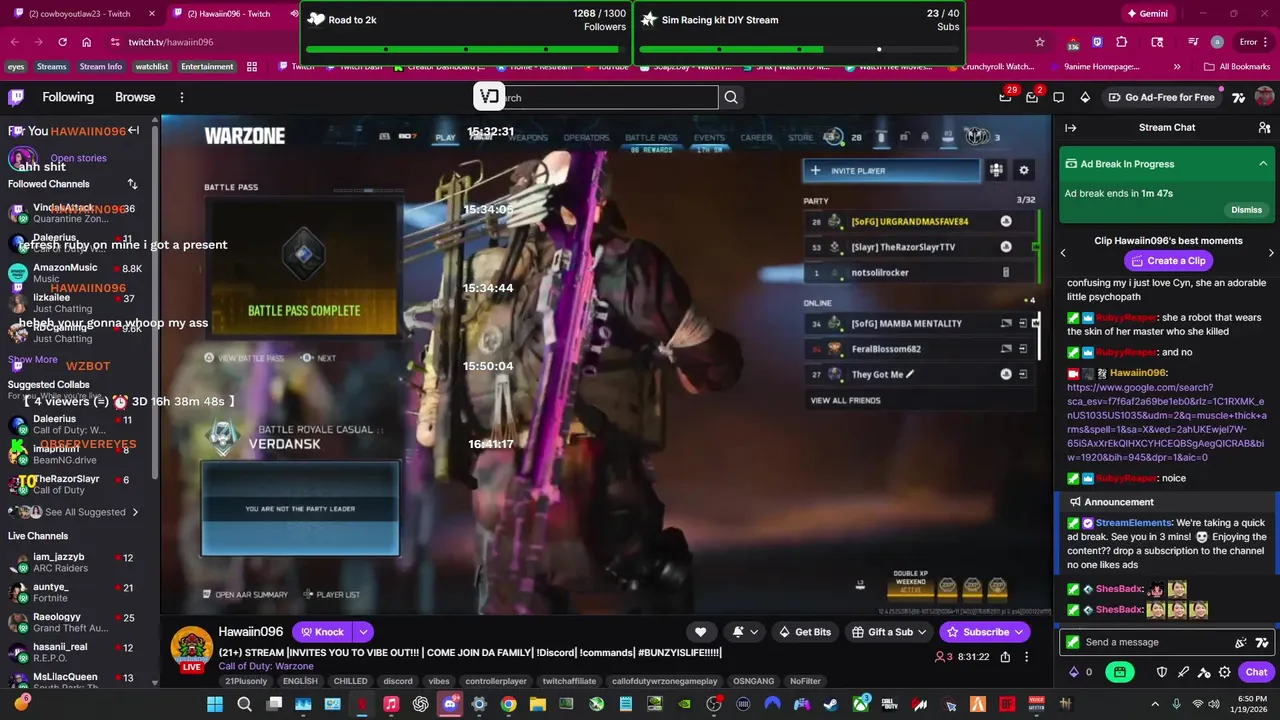Open chat shield moderation icon
1280x720 pixels.
tap(1162, 672)
